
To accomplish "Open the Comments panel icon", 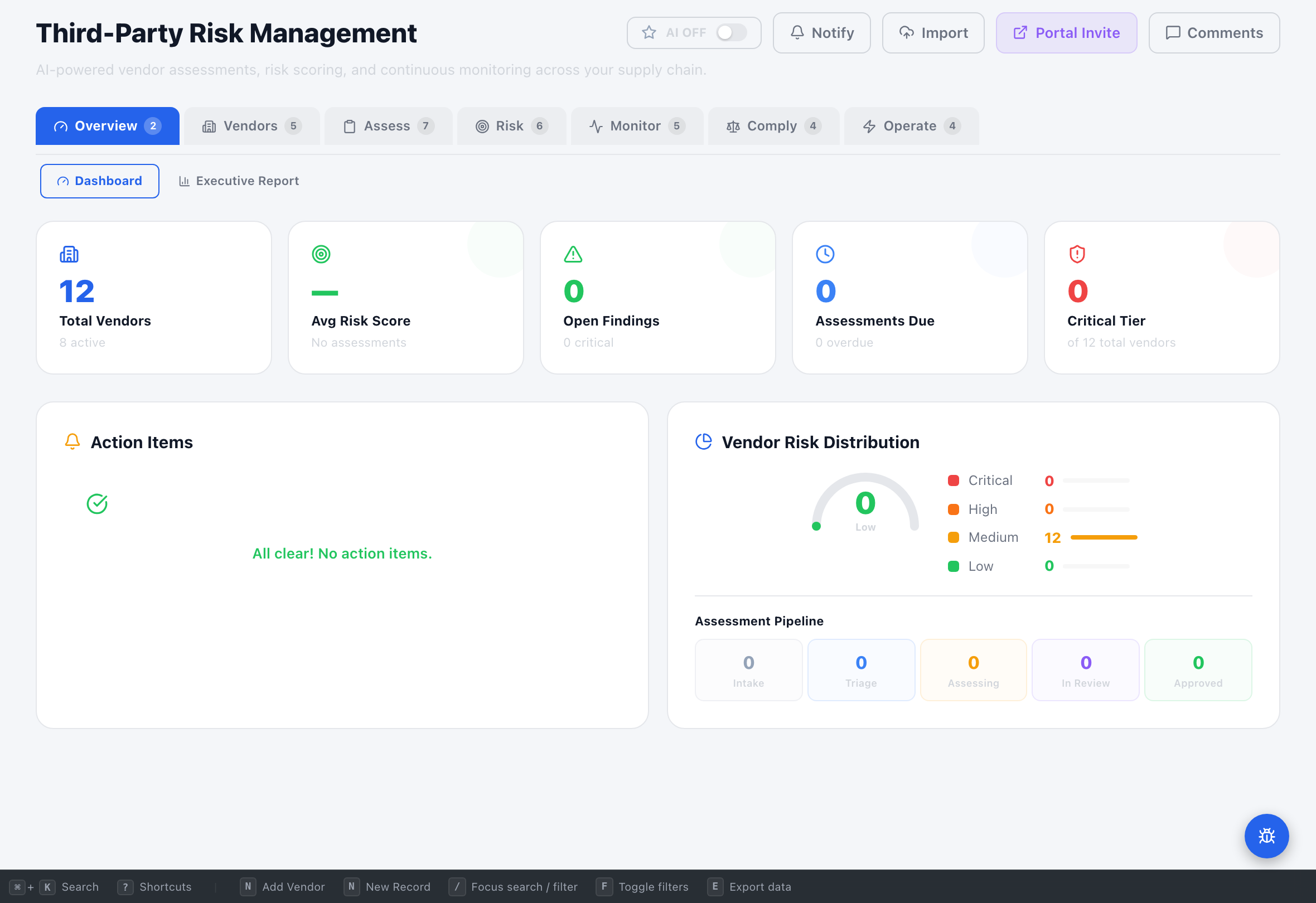I will coord(1173,32).
